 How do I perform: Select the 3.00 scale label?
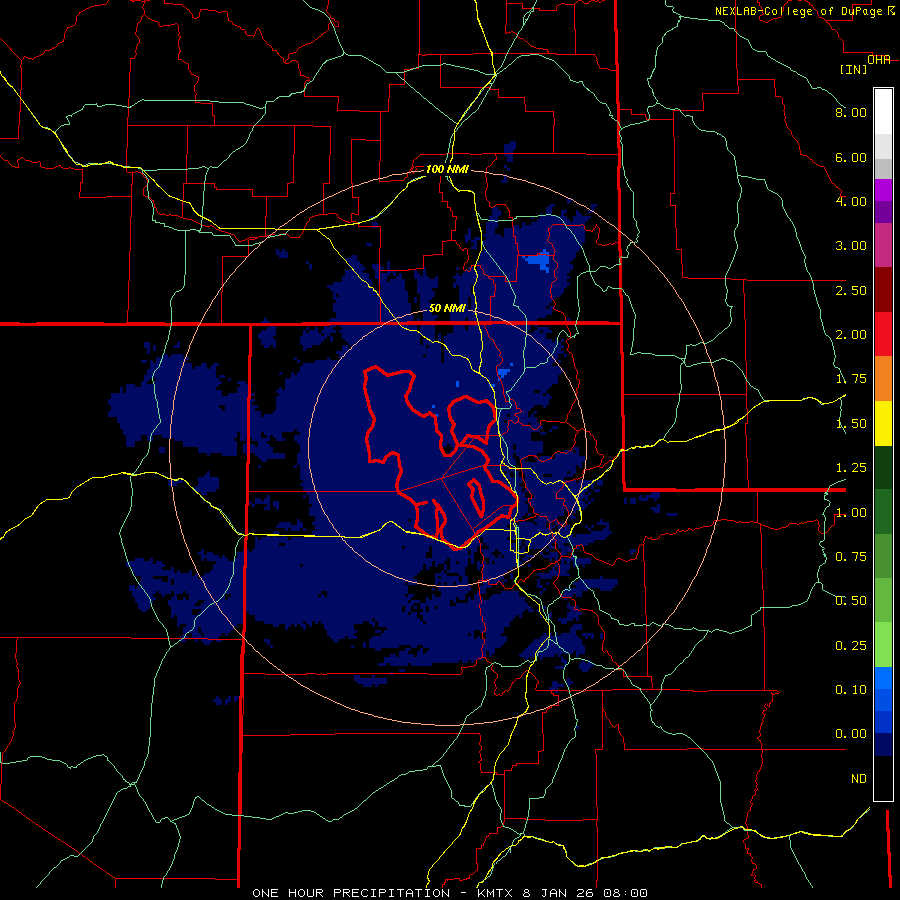(x=851, y=246)
